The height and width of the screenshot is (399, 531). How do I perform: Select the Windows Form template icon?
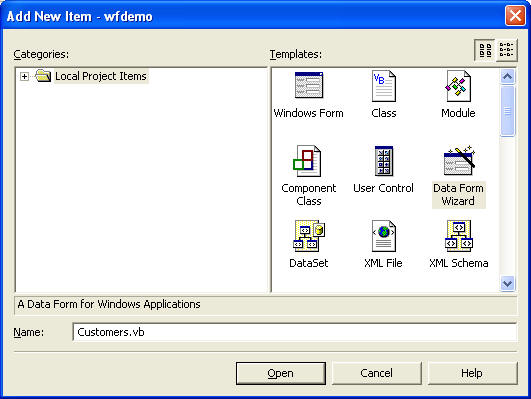tap(309, 85)
